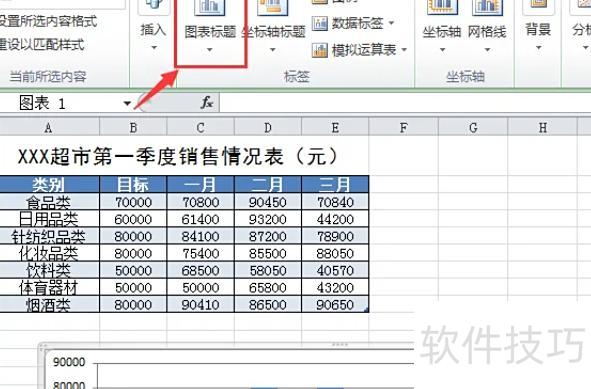Expand the 模拟运算表 dropdown arrow
591x389 pixels.
click(404, 49)
